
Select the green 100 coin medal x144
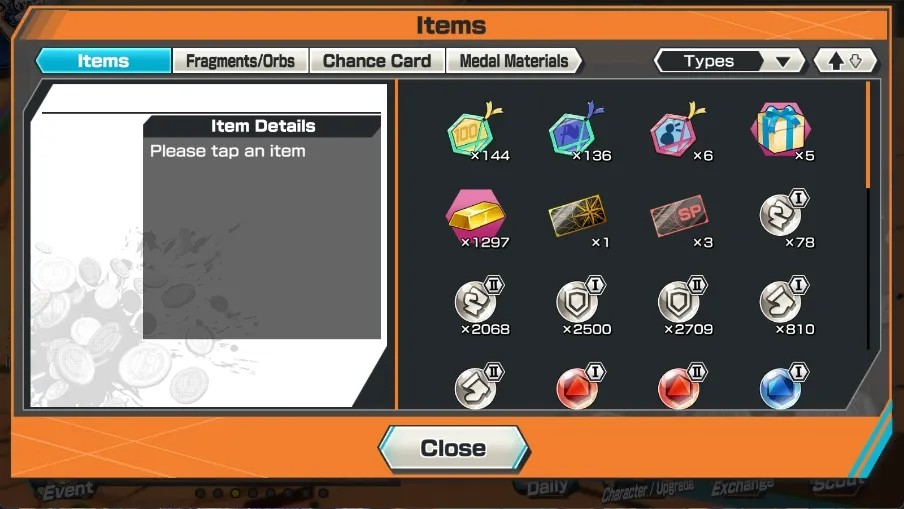point(476,132)
